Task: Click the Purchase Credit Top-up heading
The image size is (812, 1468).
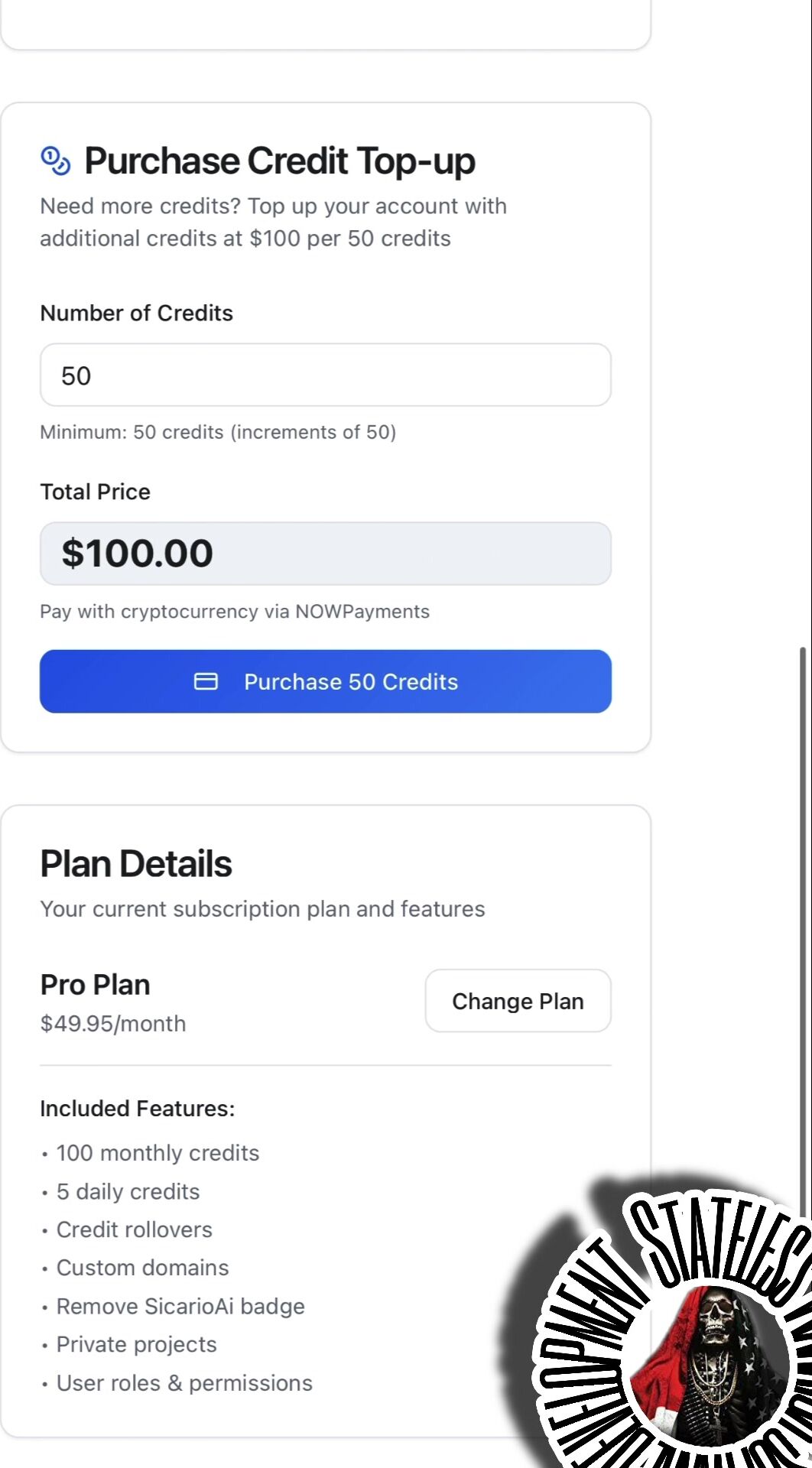Action: (x=279, y=161)
